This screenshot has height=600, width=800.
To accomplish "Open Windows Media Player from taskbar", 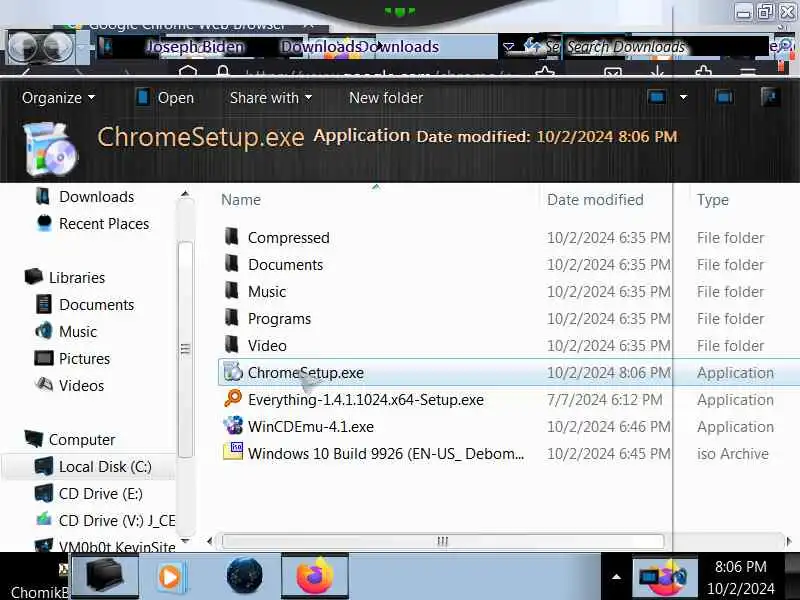I will tap(171, 577).
